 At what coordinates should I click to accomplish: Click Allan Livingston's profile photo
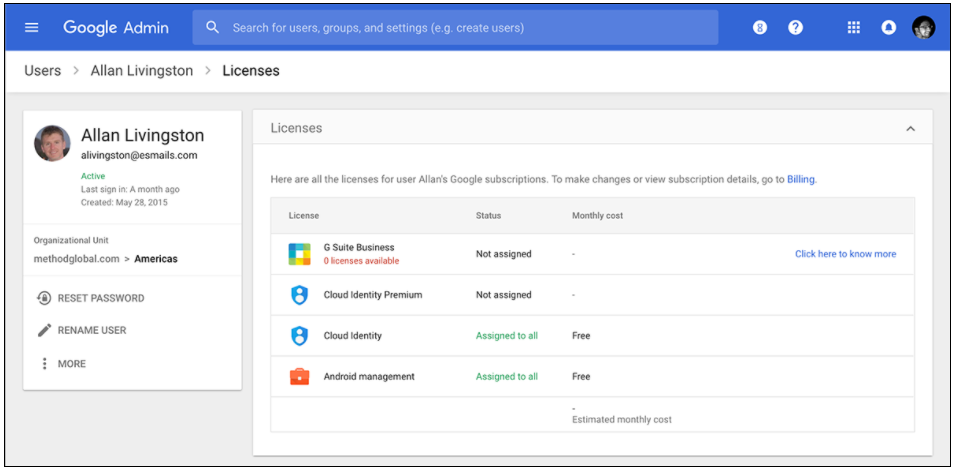[52, 143]
